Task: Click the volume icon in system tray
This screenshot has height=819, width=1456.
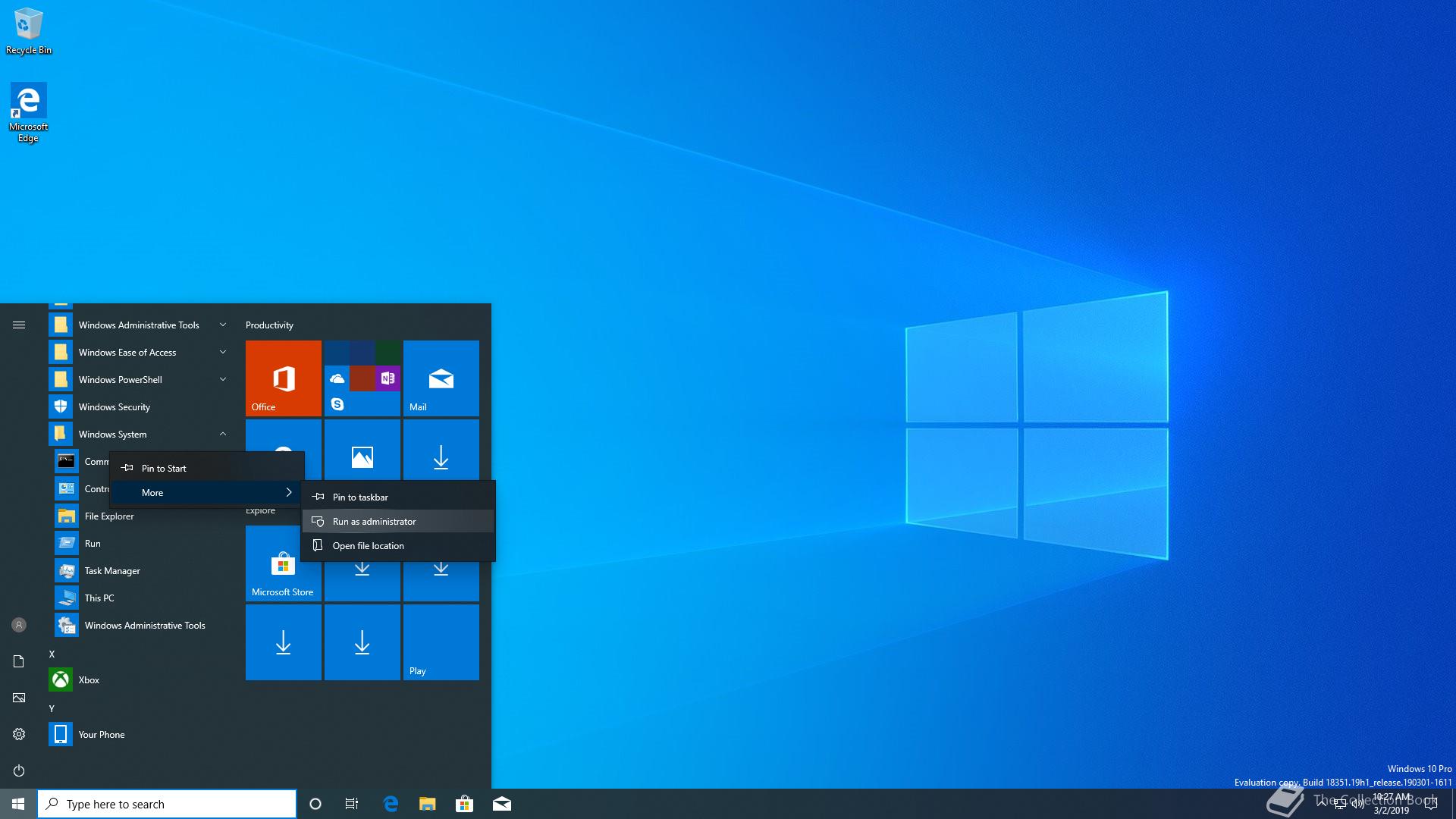Action: (1357, 804)
